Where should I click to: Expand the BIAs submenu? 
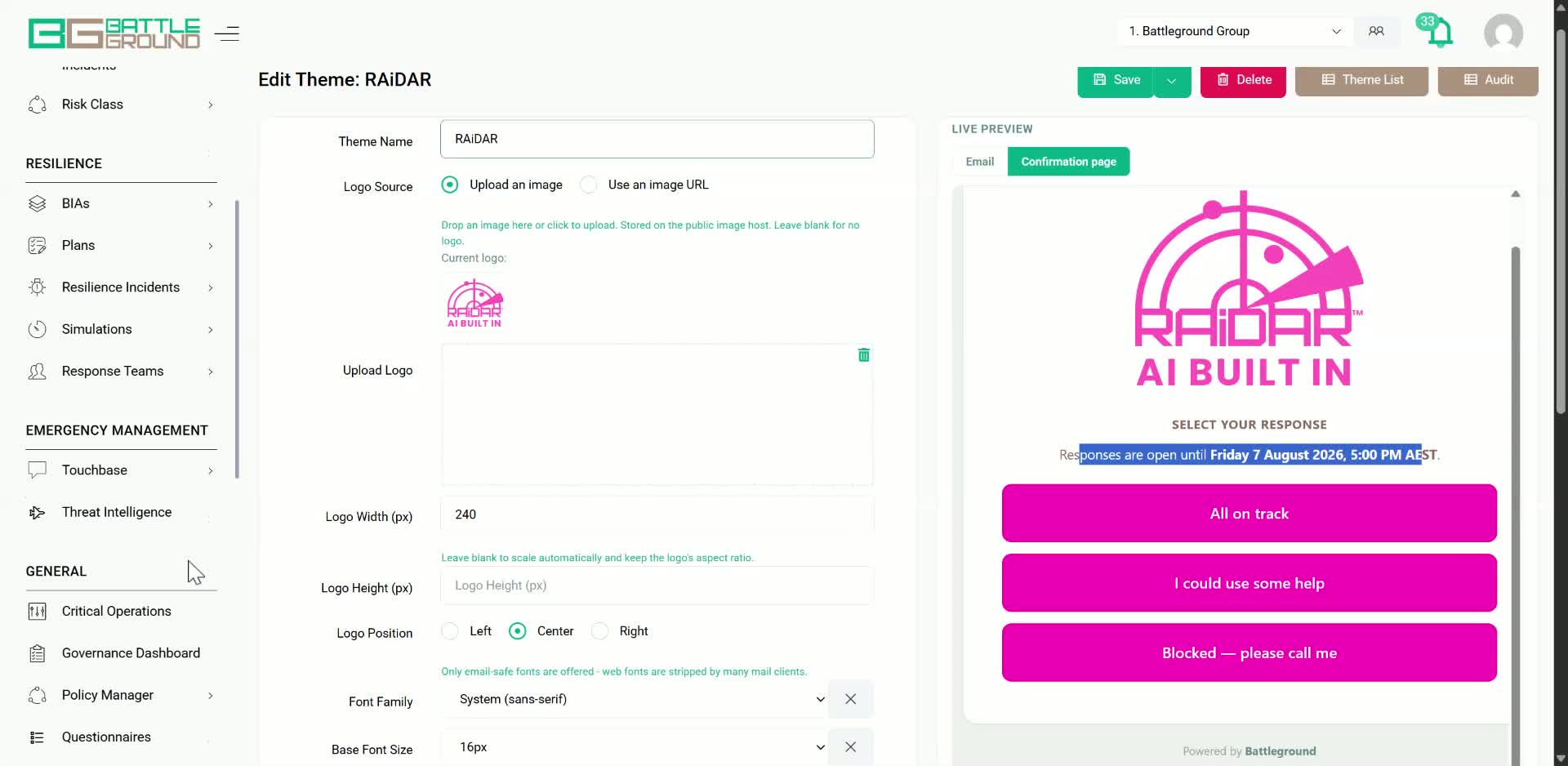click(x=211, y=203)
